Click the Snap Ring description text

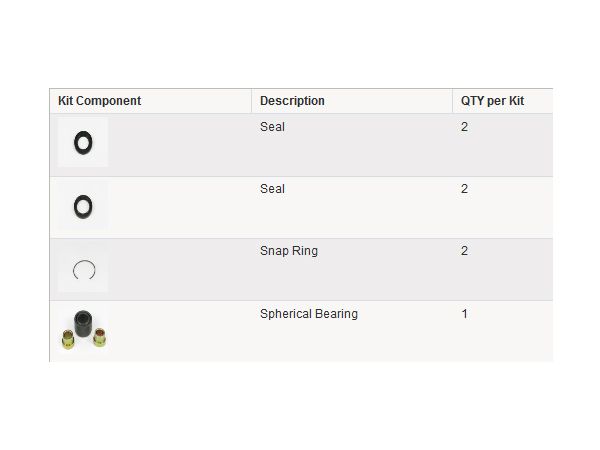point(288,251)
